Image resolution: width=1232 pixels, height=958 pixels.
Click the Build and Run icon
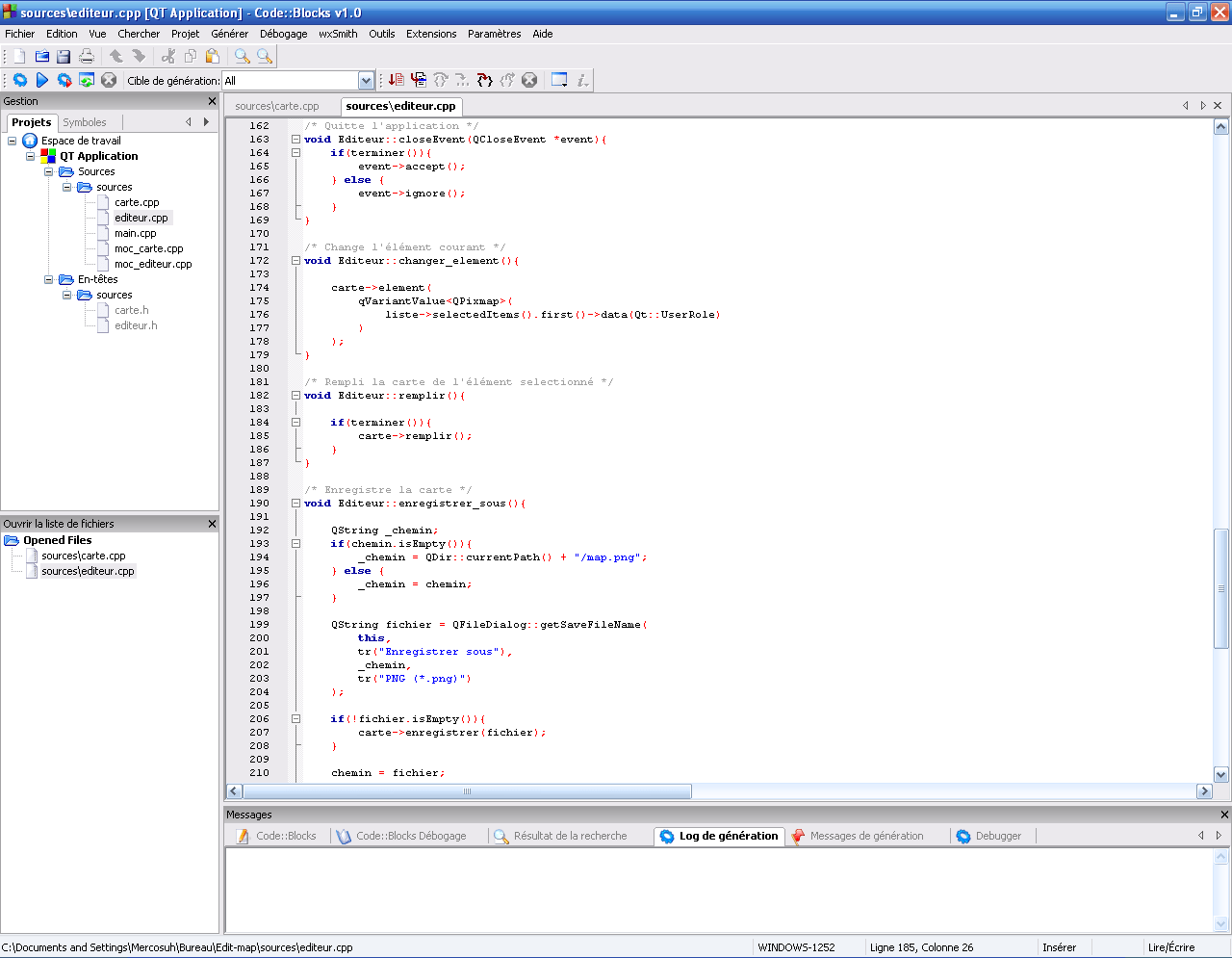tap(64, 80)
